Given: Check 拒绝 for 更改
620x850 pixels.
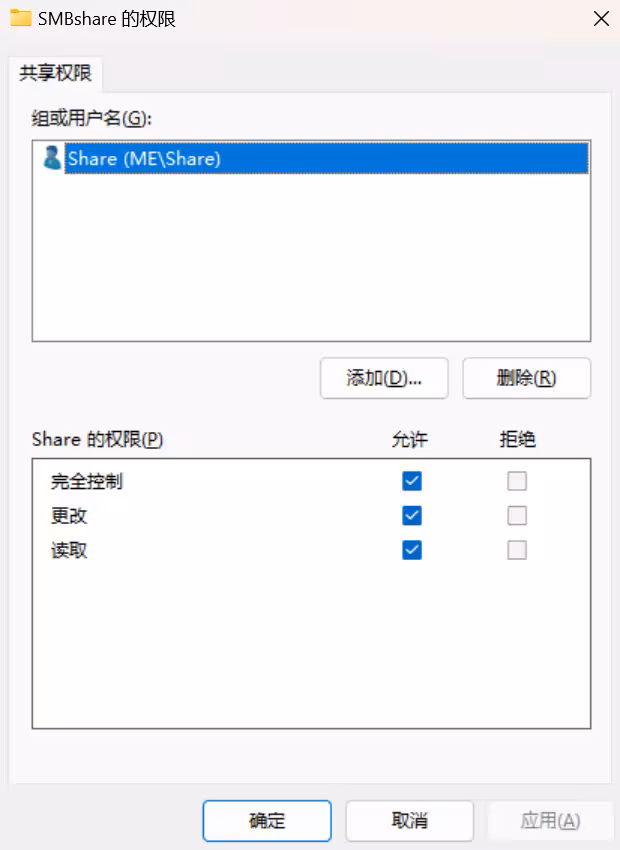Looking at the screenshot, I should [517, 516].
